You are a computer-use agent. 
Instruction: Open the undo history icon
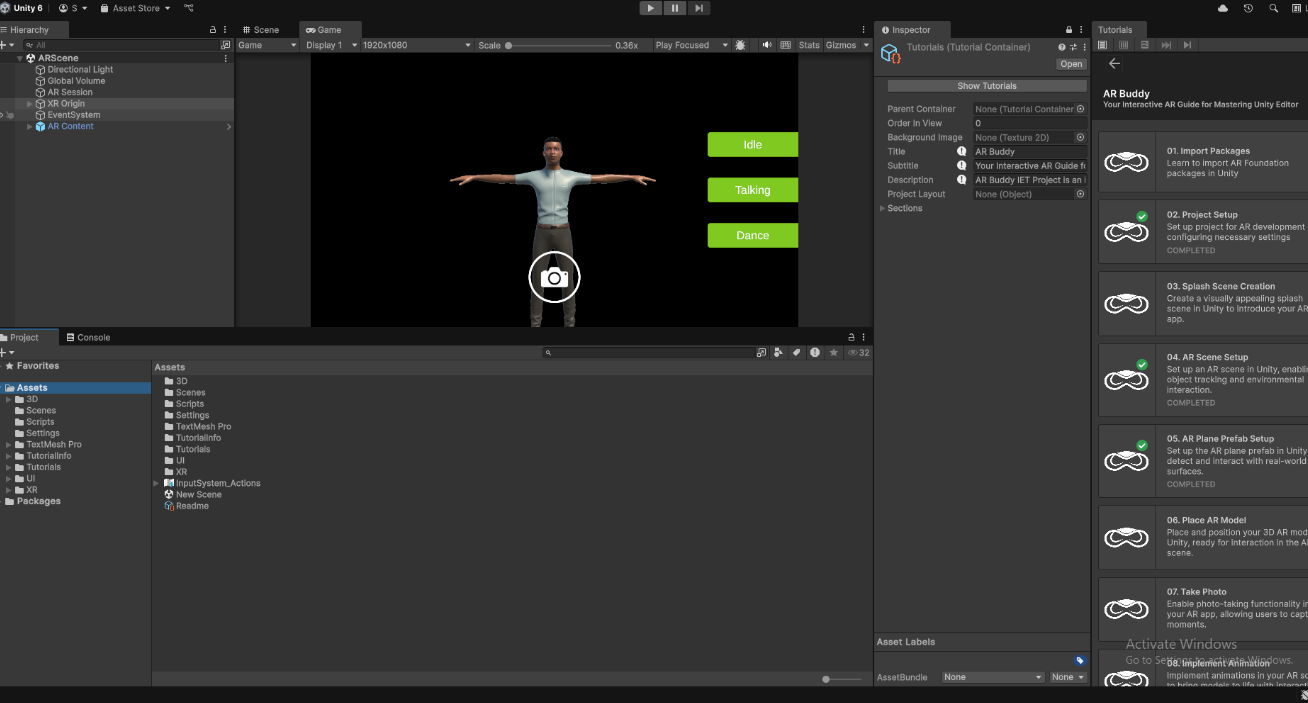(x=1248, y=8)
